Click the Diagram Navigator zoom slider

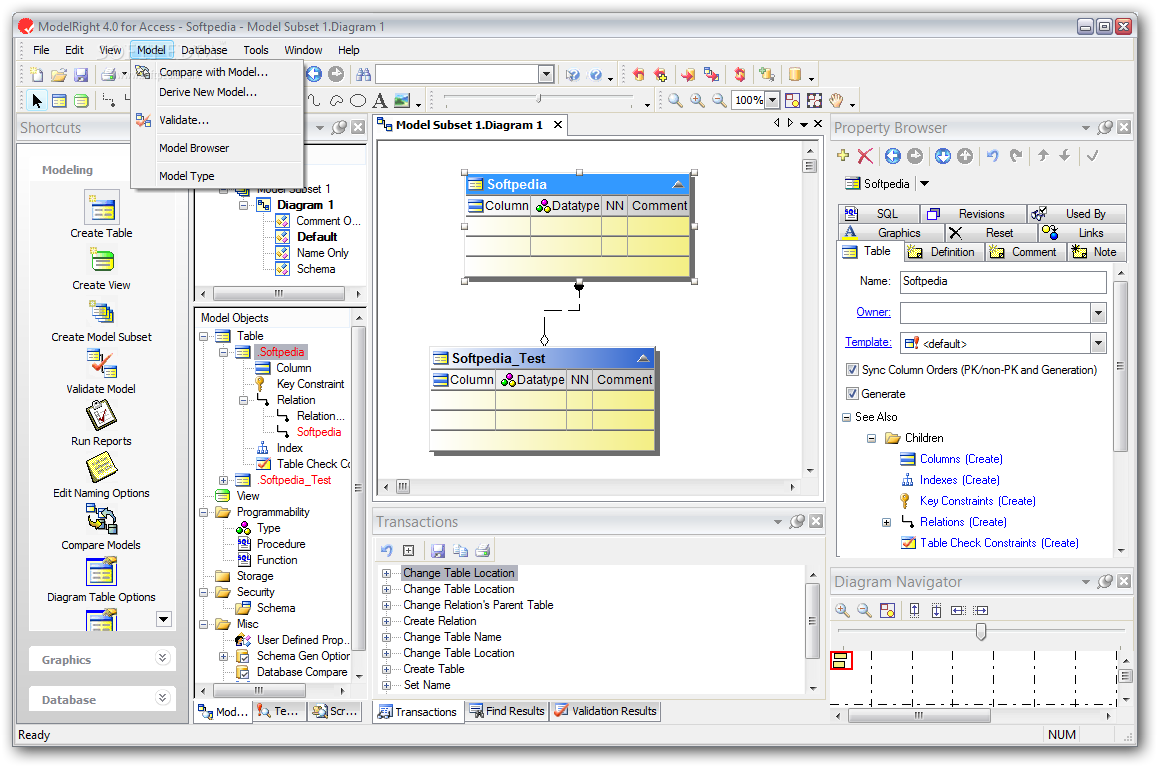click(981, 631)
